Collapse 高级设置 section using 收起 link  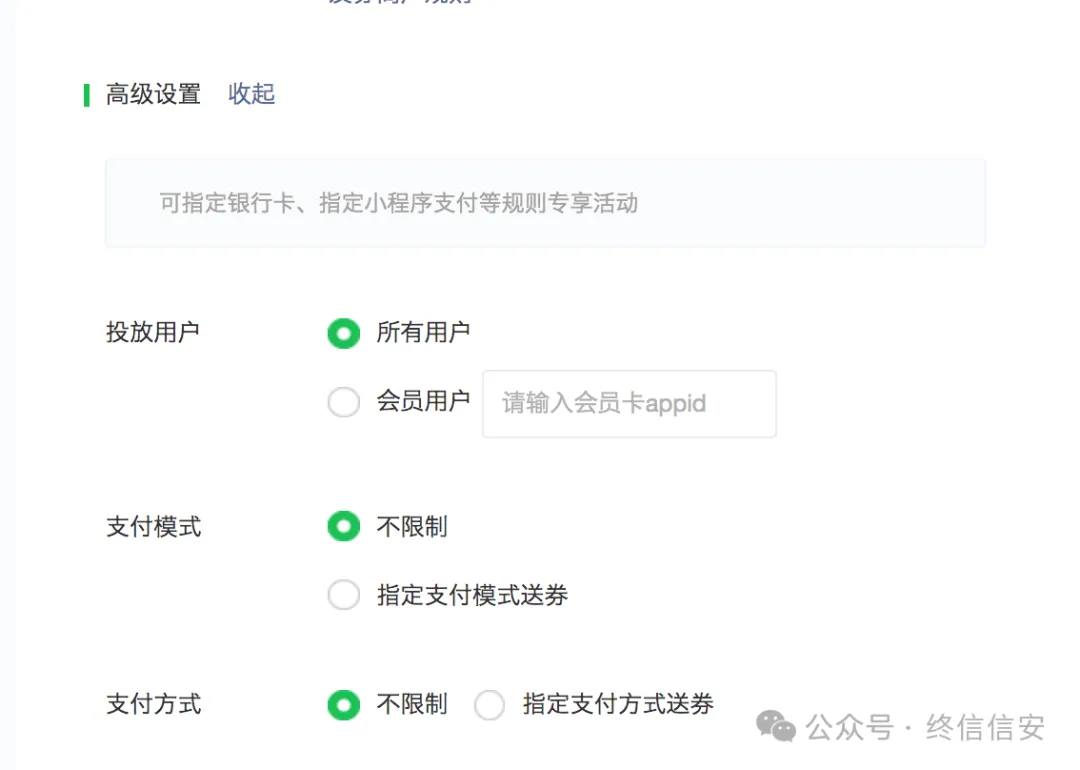[251, 94]
